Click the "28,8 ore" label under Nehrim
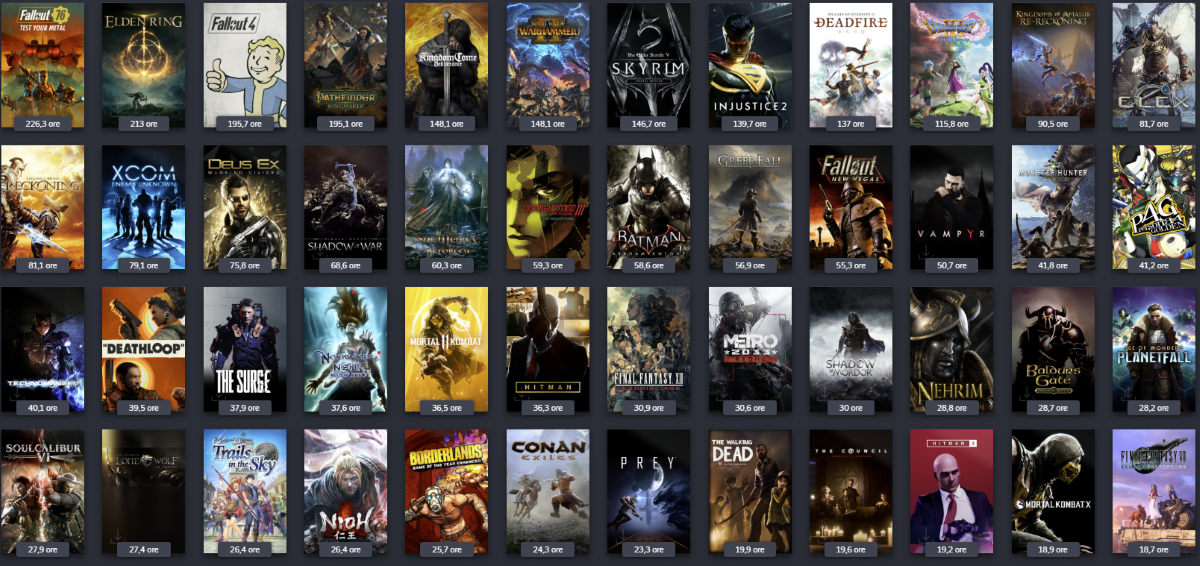Image resolution: width=1200 pixels, height=566 pixels. 951,408
